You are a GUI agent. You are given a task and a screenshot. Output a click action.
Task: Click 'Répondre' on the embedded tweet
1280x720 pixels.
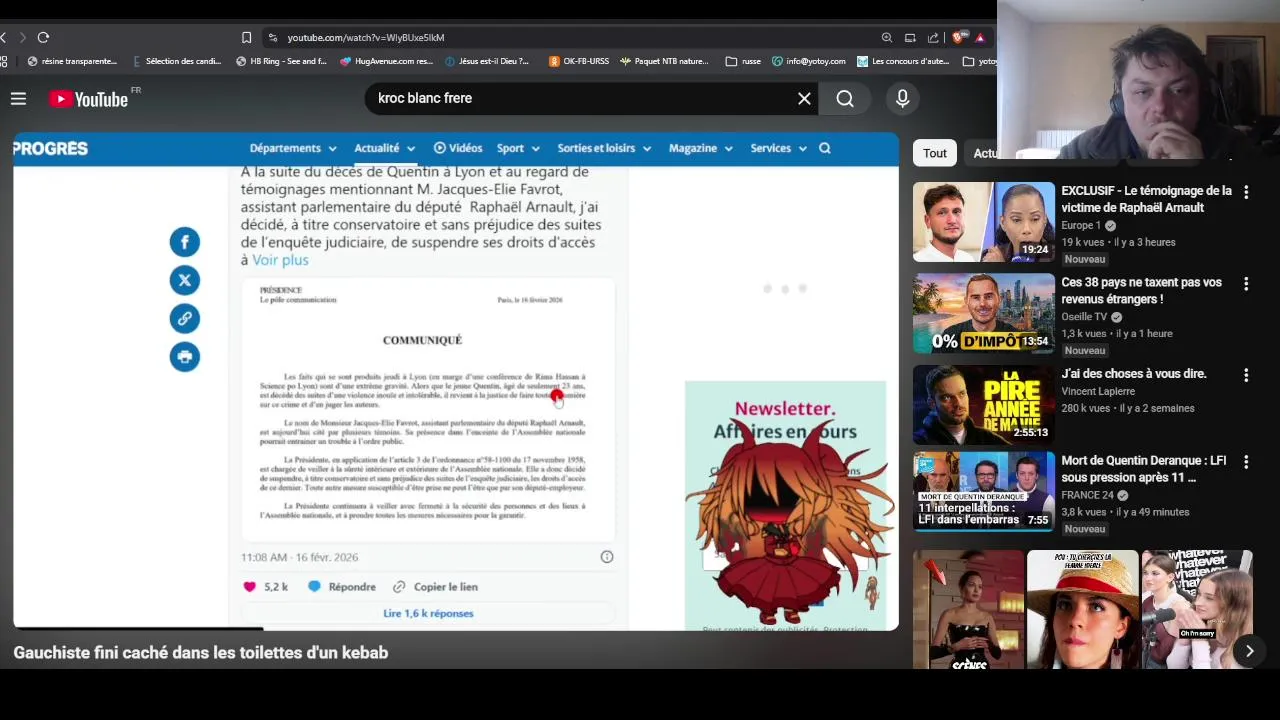pyautogui.click(x=342, y=587)
